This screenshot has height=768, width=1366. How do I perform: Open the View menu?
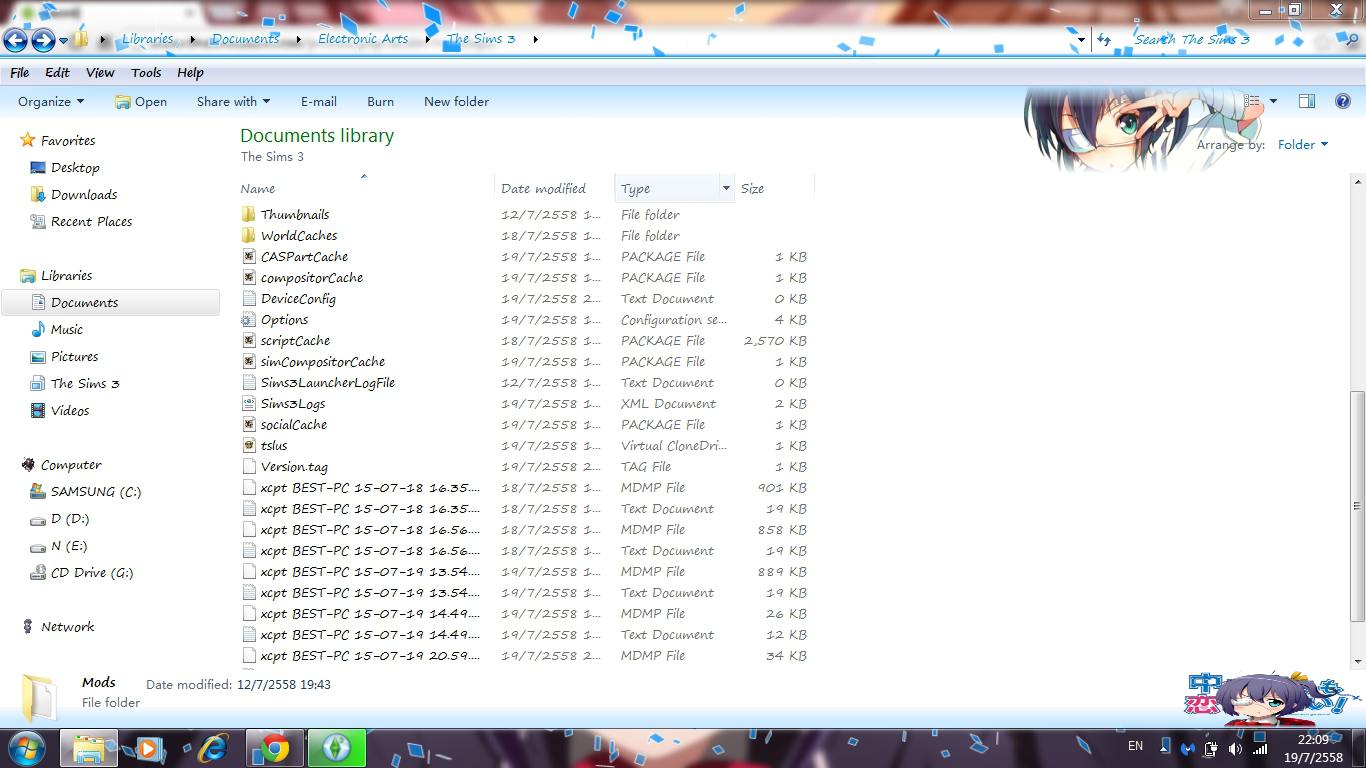[x=100, y=73]
